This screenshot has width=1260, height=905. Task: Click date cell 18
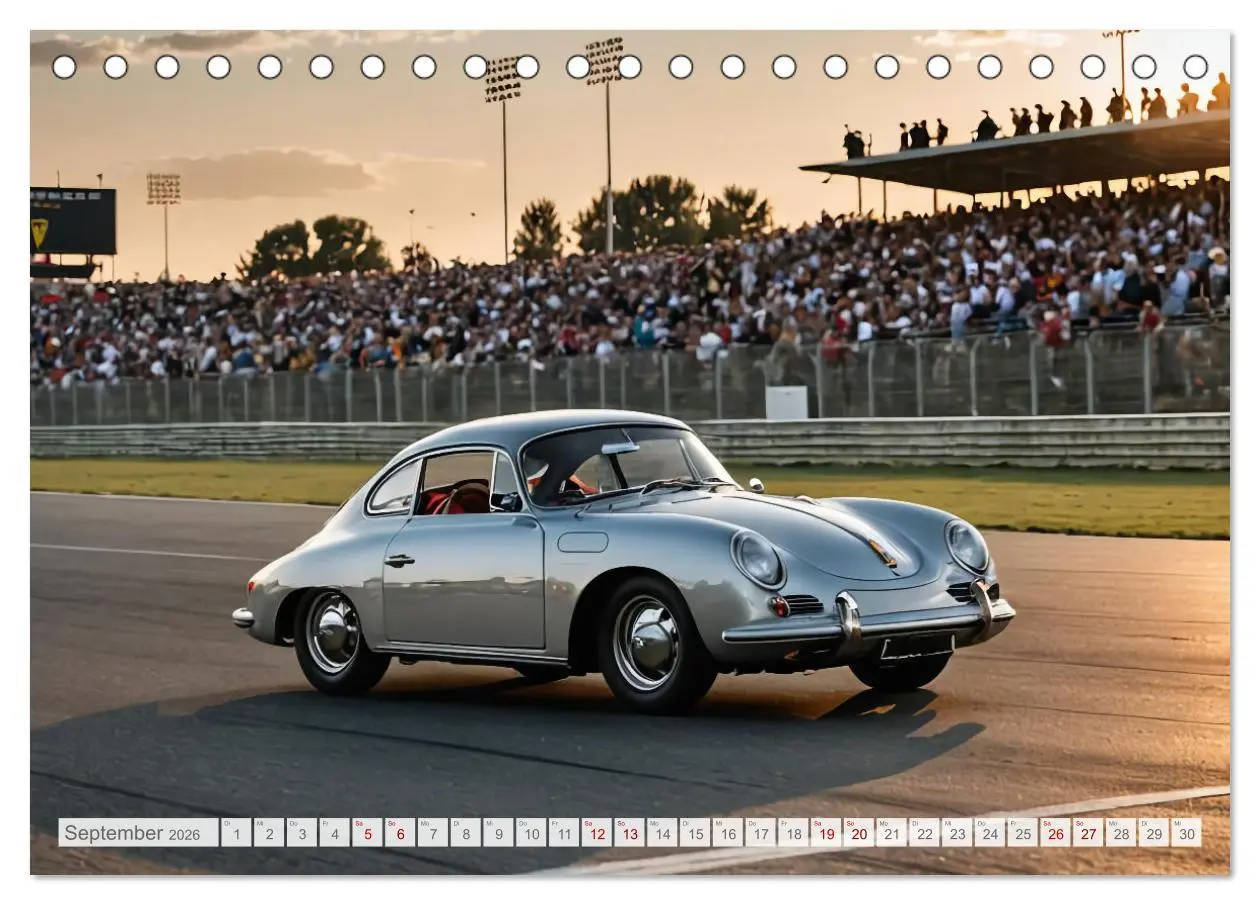pos(793,833)
